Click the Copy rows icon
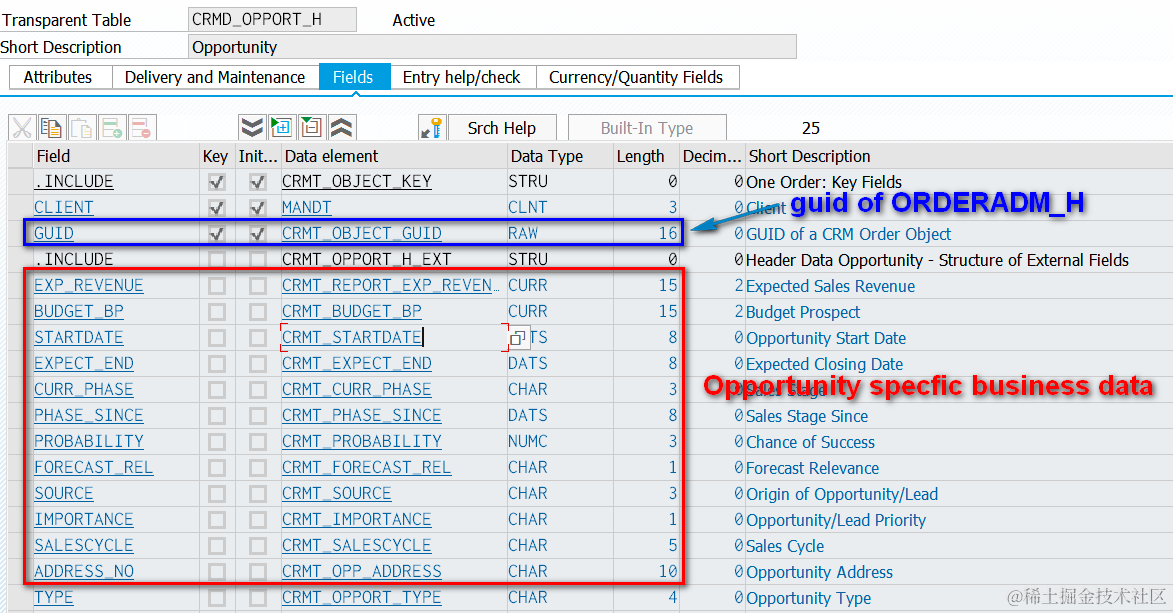The width and height of the screenshot is (1173, 613). tap(52, 128)
